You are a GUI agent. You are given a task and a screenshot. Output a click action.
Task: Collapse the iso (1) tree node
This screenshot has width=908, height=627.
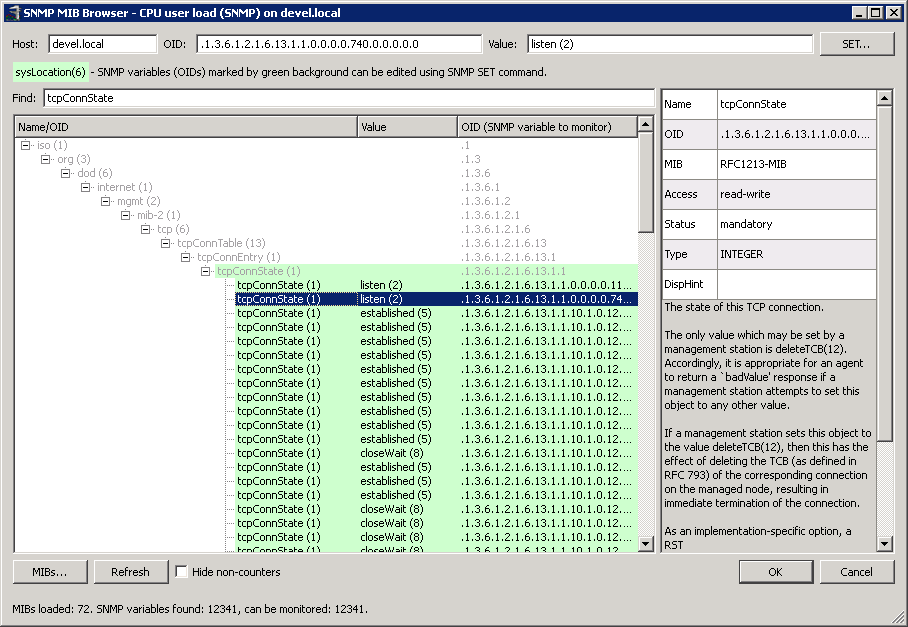pos(26,146)
